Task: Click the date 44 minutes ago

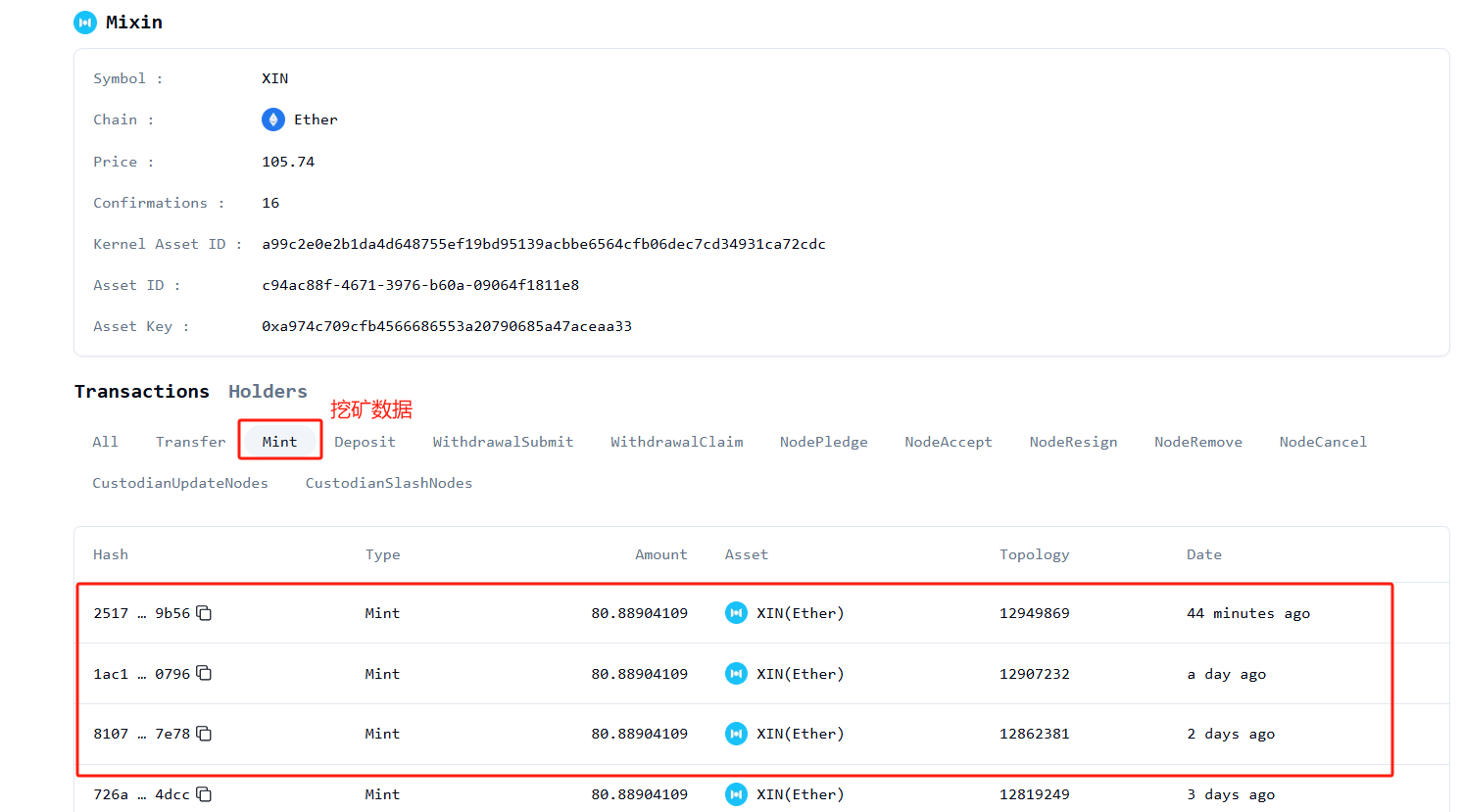Action: pyautogui.click(x=1248, y=613)
